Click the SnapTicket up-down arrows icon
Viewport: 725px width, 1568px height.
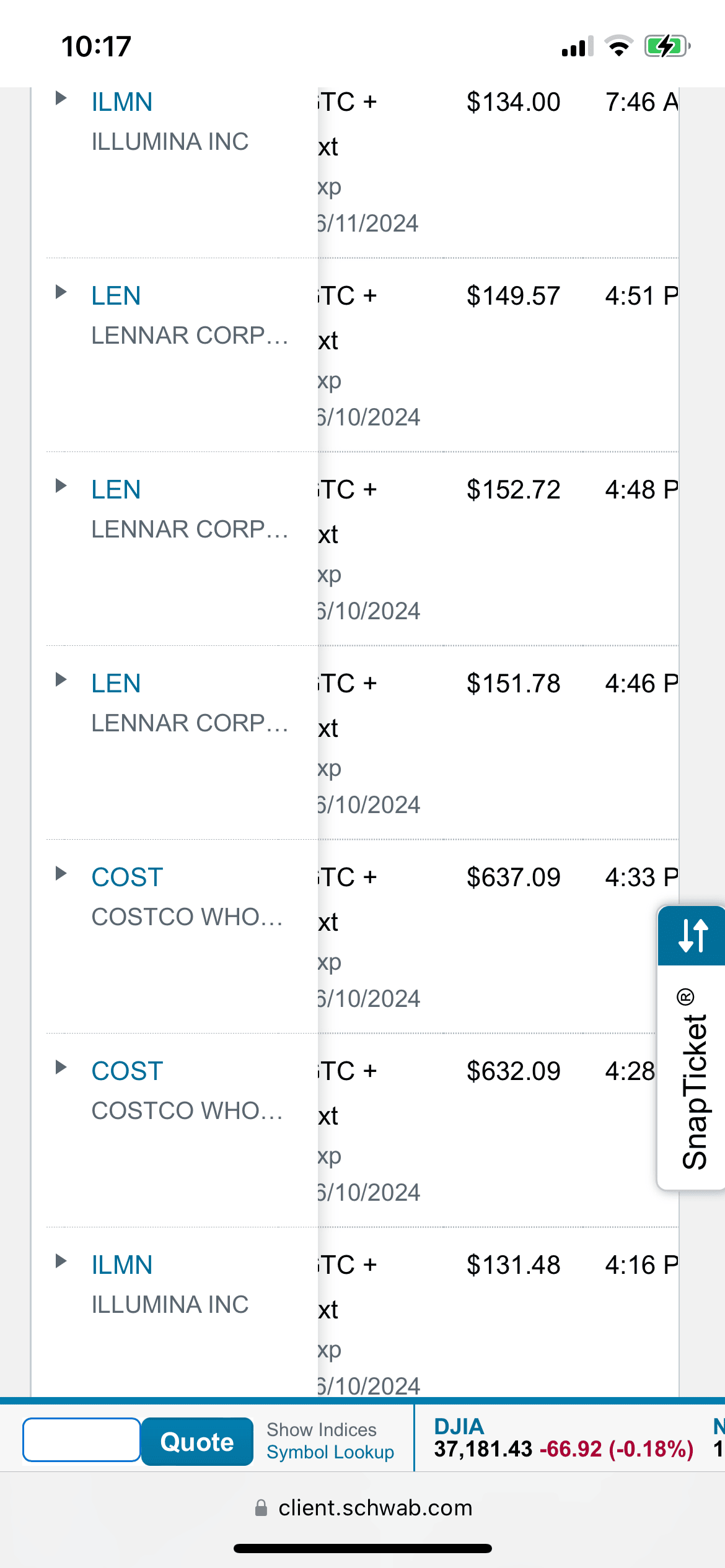692,935
